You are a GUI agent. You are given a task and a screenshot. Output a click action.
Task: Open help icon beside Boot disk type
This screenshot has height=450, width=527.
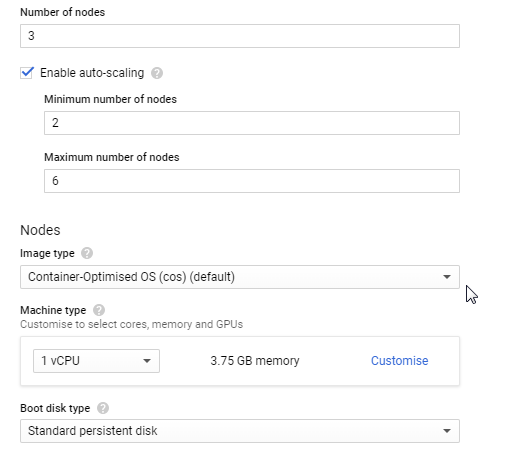click(103, 408)
